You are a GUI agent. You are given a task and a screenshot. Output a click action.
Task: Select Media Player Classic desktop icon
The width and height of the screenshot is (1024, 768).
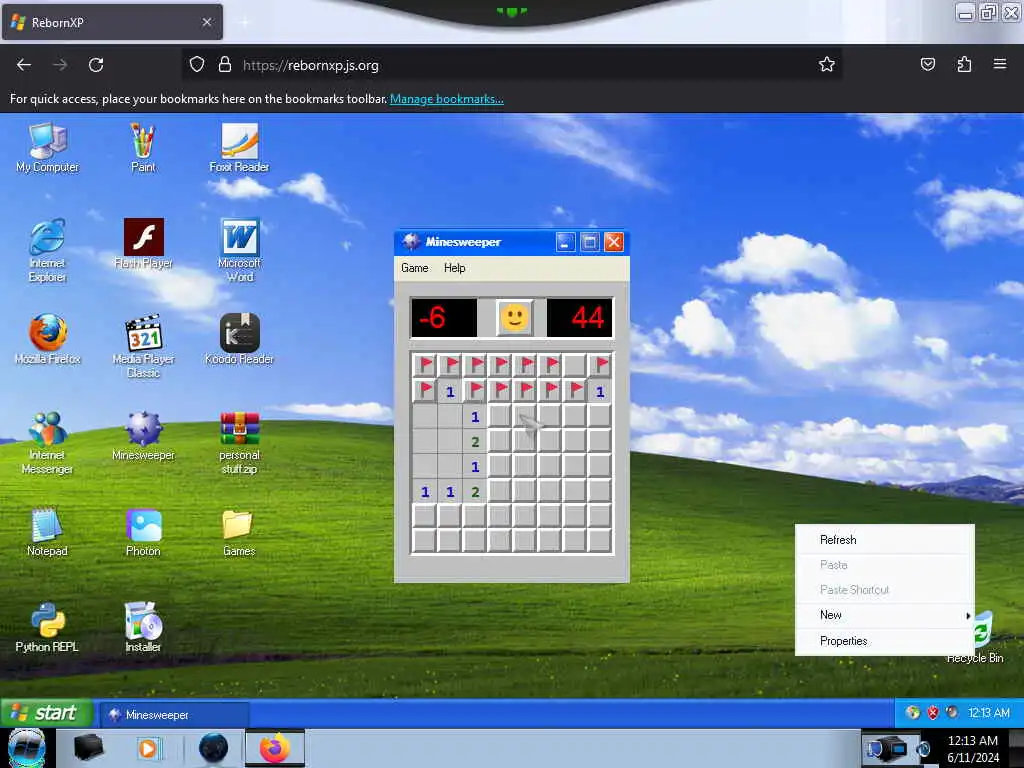[x=143, y=347]
